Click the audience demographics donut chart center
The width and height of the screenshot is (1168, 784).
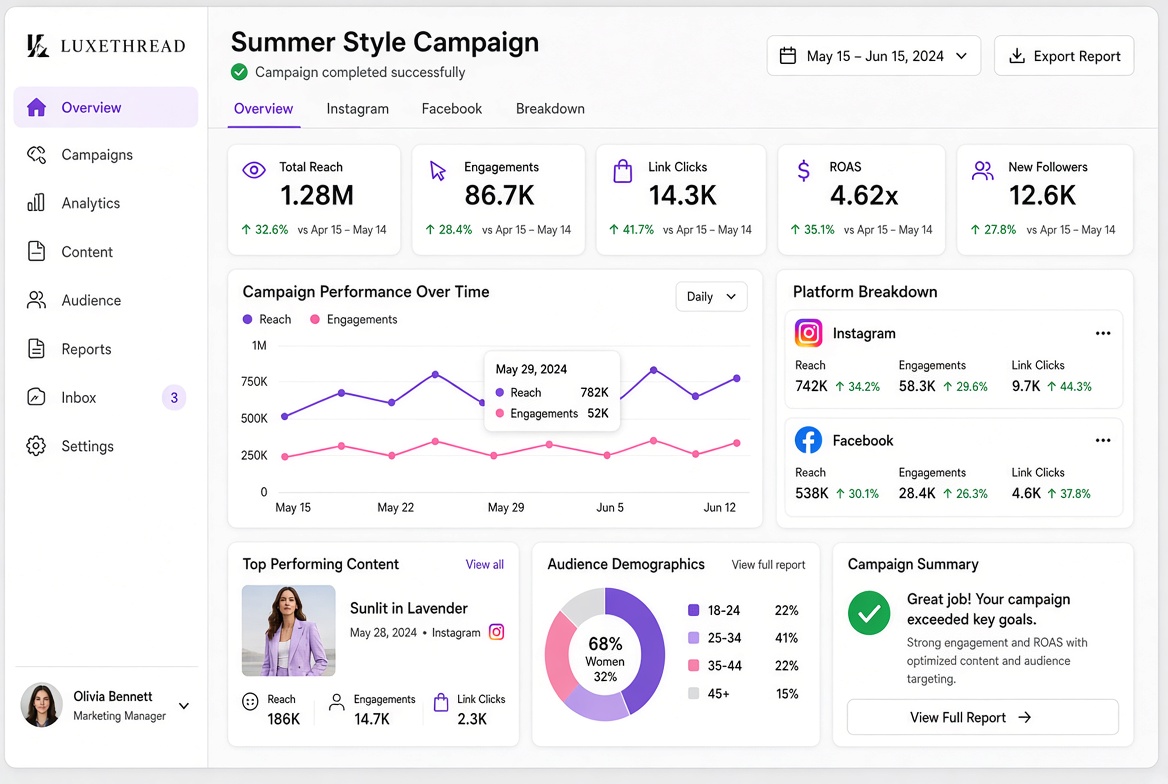(x=605, y=654)
